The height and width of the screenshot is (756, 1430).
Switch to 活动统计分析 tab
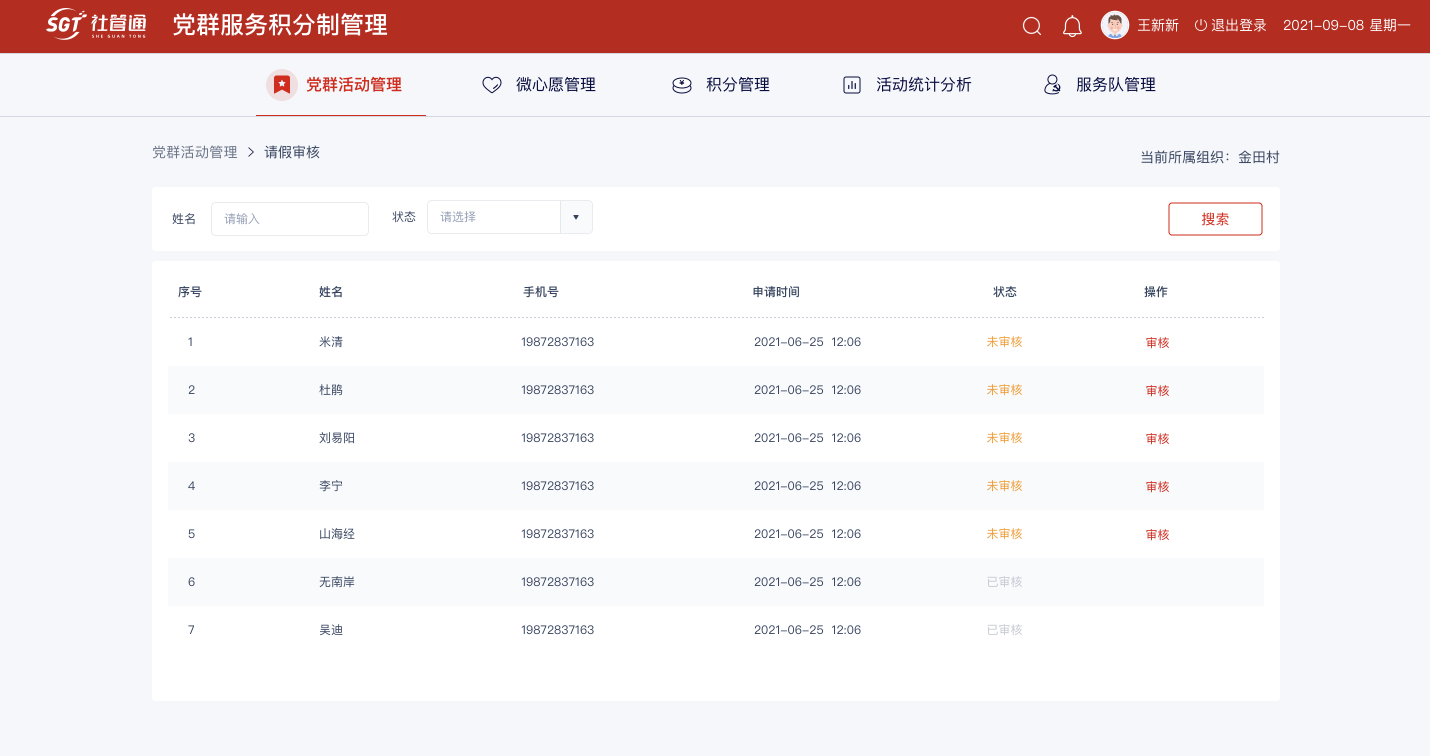click(907, 85)
